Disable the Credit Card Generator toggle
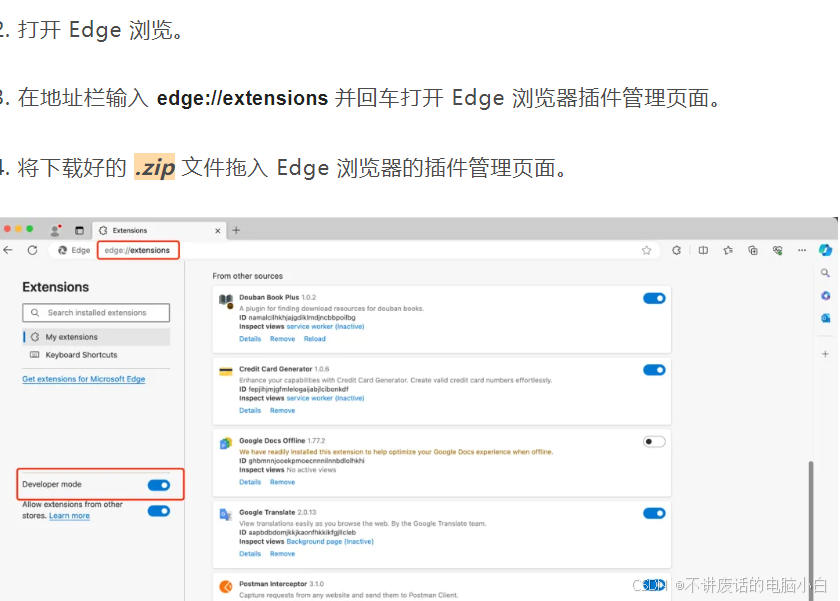 tap(654, 370)
